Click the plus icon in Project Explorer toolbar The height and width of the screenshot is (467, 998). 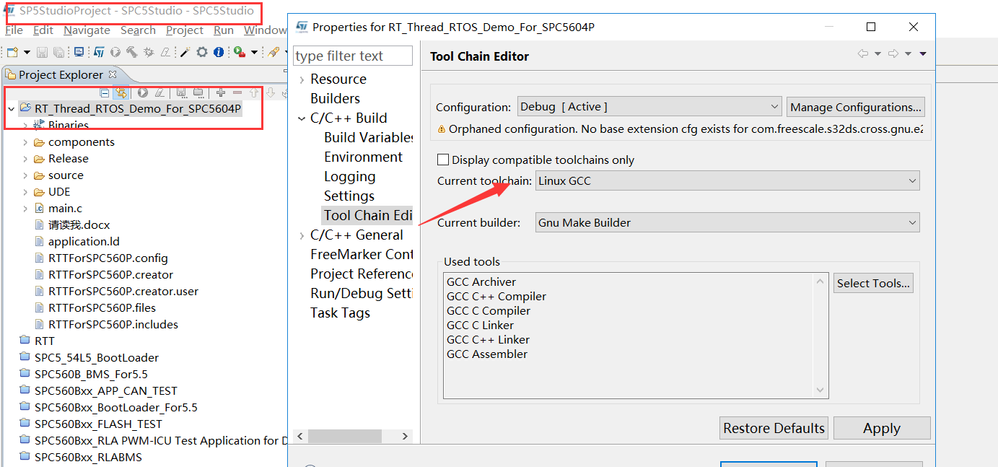(x=220, y=93)
